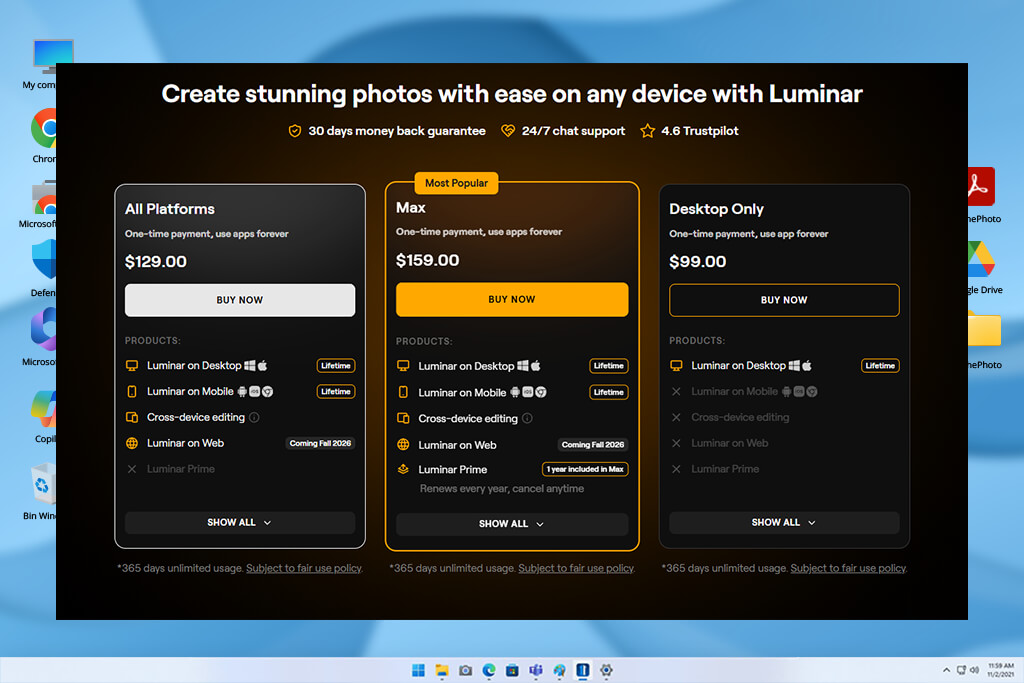
Task: Open fair use policy link under Max card
Action: point(576,568)
